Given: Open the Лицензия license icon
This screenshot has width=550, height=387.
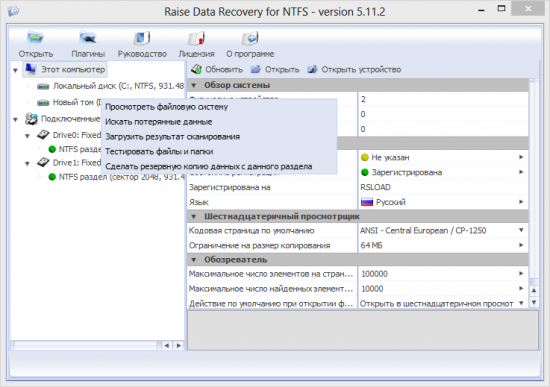Looking at the screenshot, I should pos(196,38).
